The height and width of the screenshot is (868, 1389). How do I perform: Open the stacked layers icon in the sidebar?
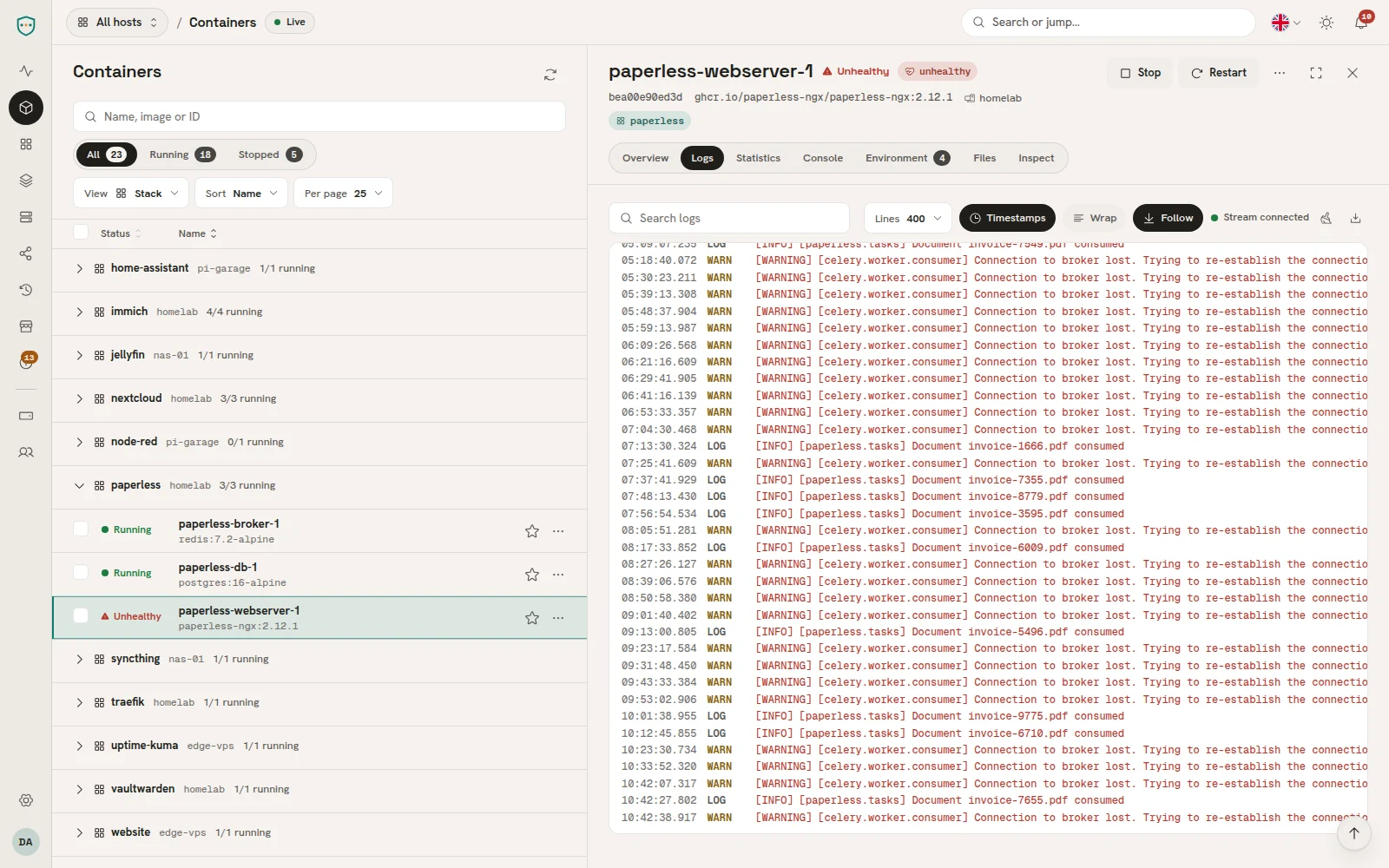click(26, 181)
